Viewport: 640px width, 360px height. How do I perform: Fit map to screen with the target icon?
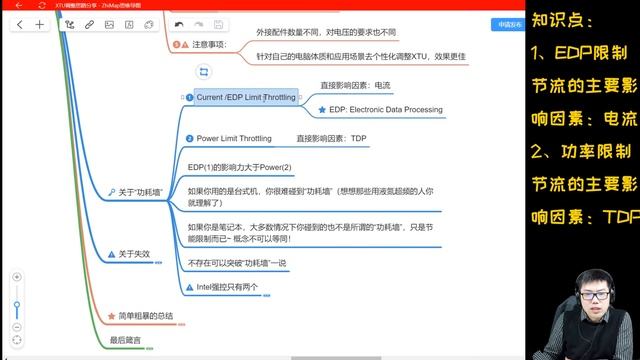tap(17, 340)
